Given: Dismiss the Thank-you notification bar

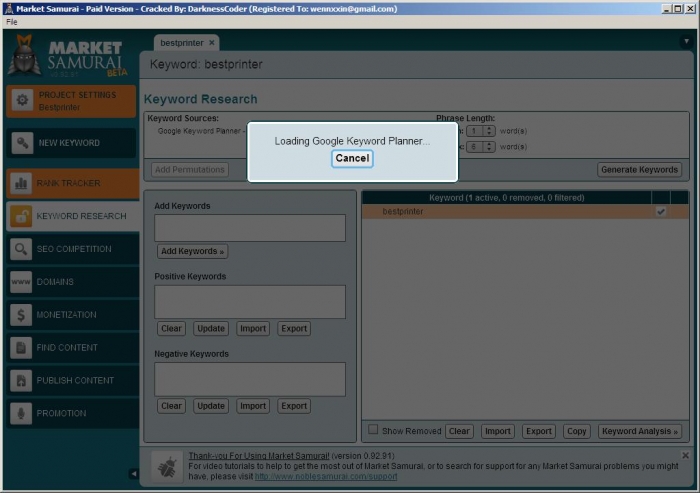Looking at the screenshot, I should click(685, 455).
